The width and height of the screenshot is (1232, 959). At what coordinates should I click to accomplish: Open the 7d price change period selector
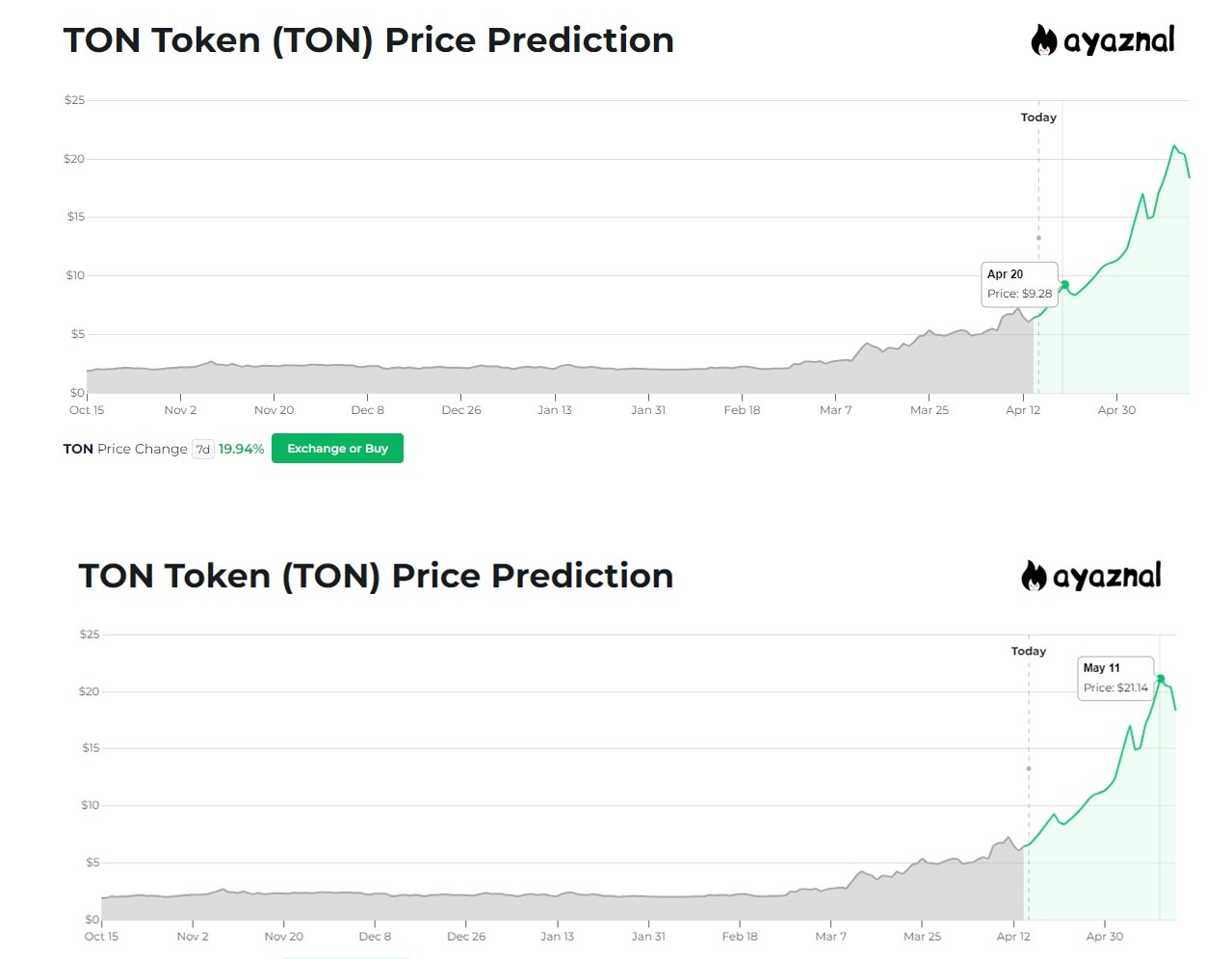203,449
